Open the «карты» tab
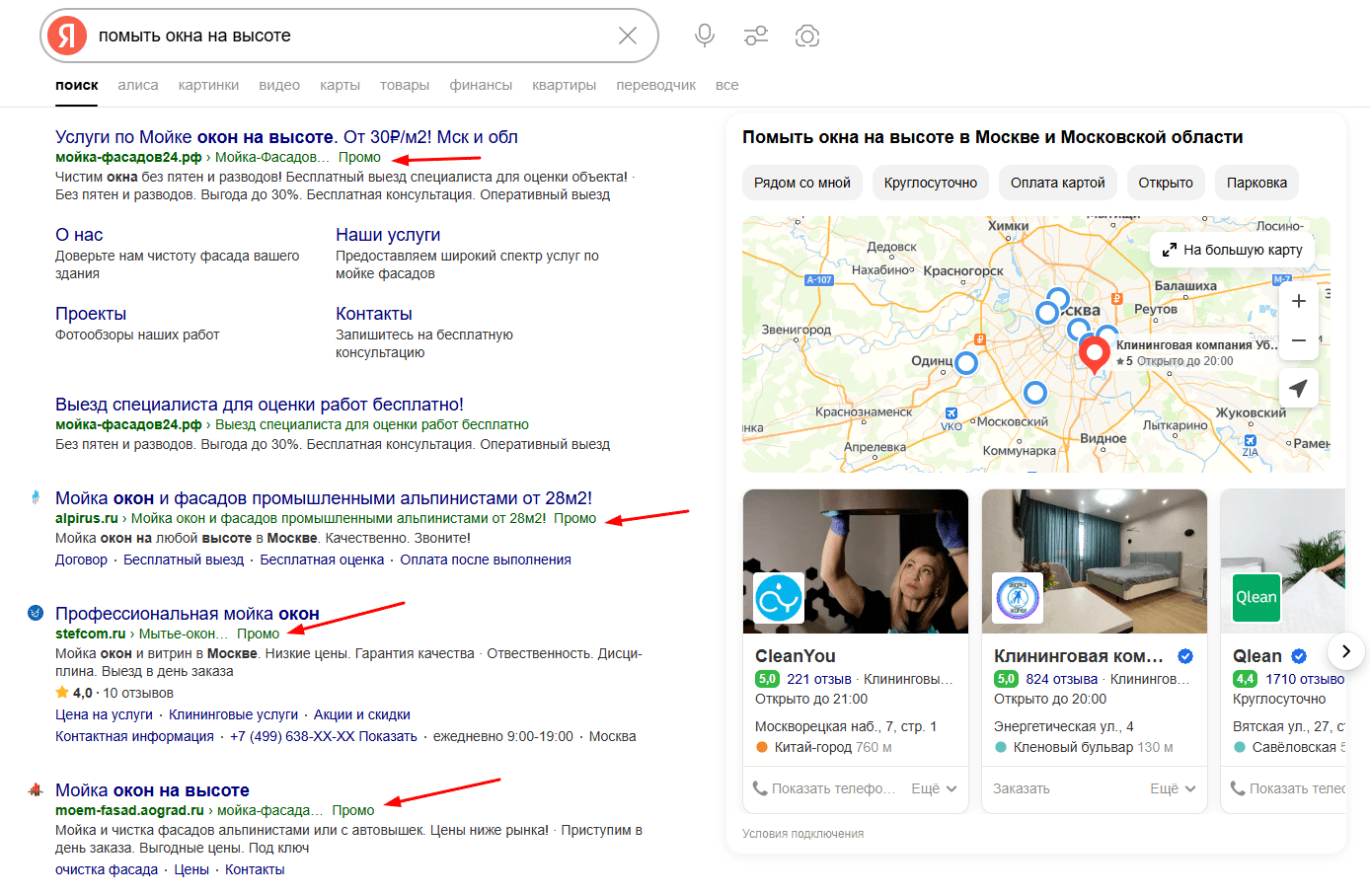Image resolution: width=1370 pixels, height=896 pixels. pyautogui.click(x=340, y=85)
